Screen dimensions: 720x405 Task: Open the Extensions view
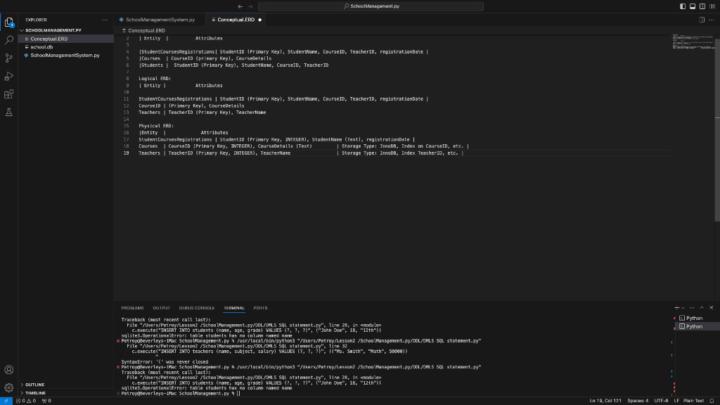pyautogui.click(x=9, y=94)
